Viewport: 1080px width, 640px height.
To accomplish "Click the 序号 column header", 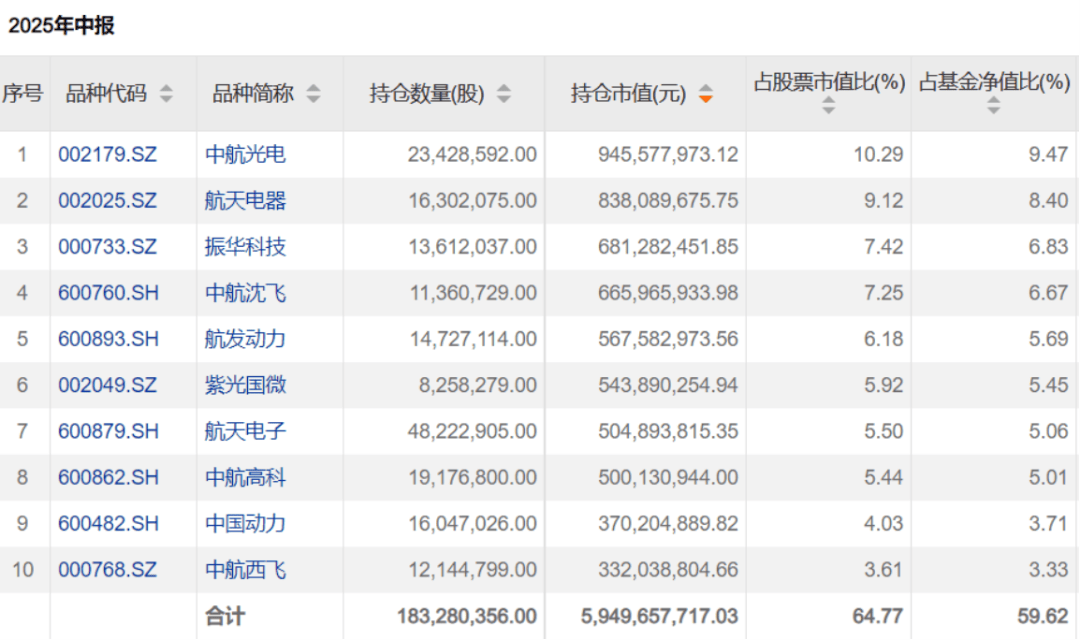I will (23, 93).
